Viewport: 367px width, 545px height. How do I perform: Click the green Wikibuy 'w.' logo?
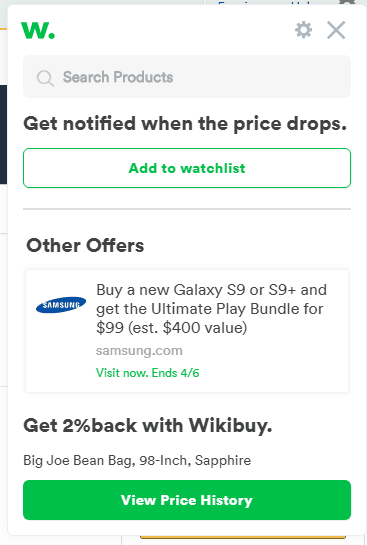pyautogui.click(x=38, y=30)
